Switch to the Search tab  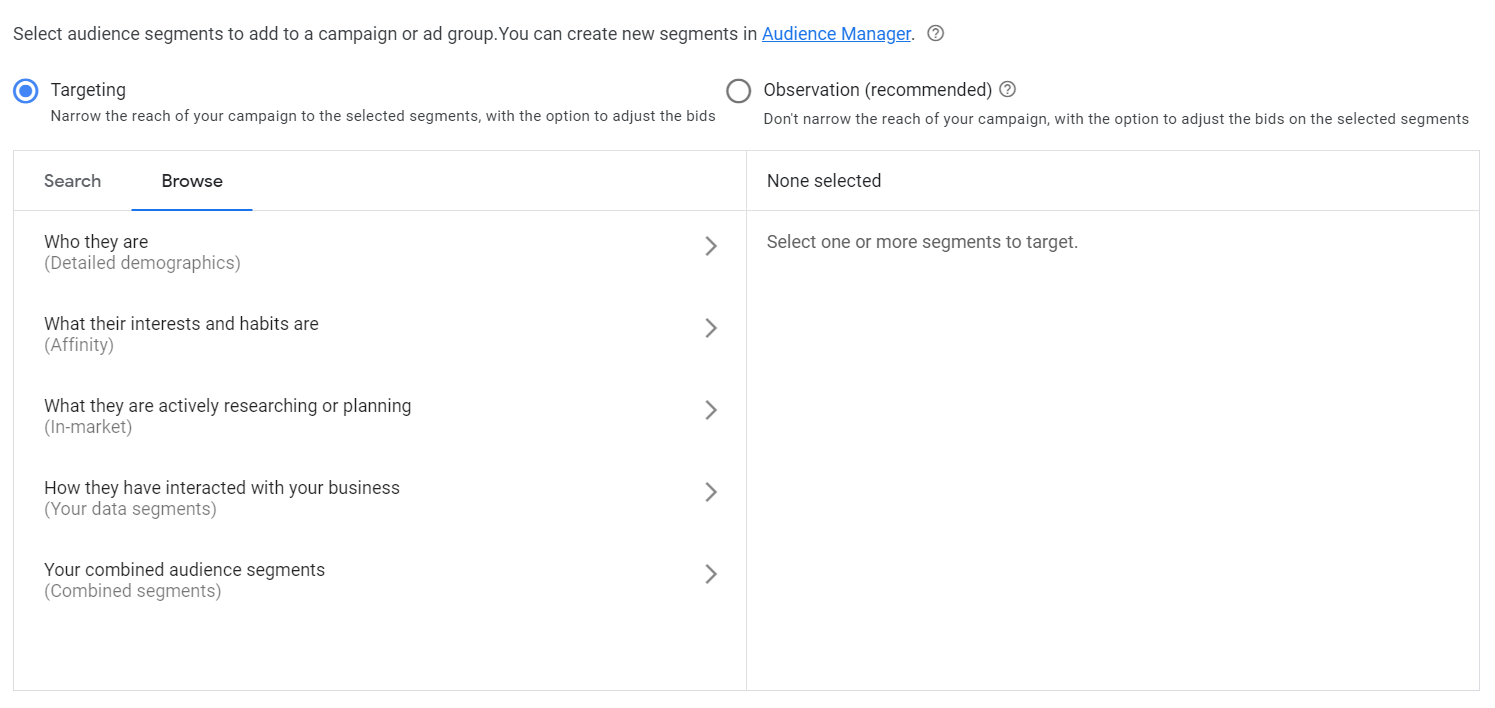click(72, 181)
